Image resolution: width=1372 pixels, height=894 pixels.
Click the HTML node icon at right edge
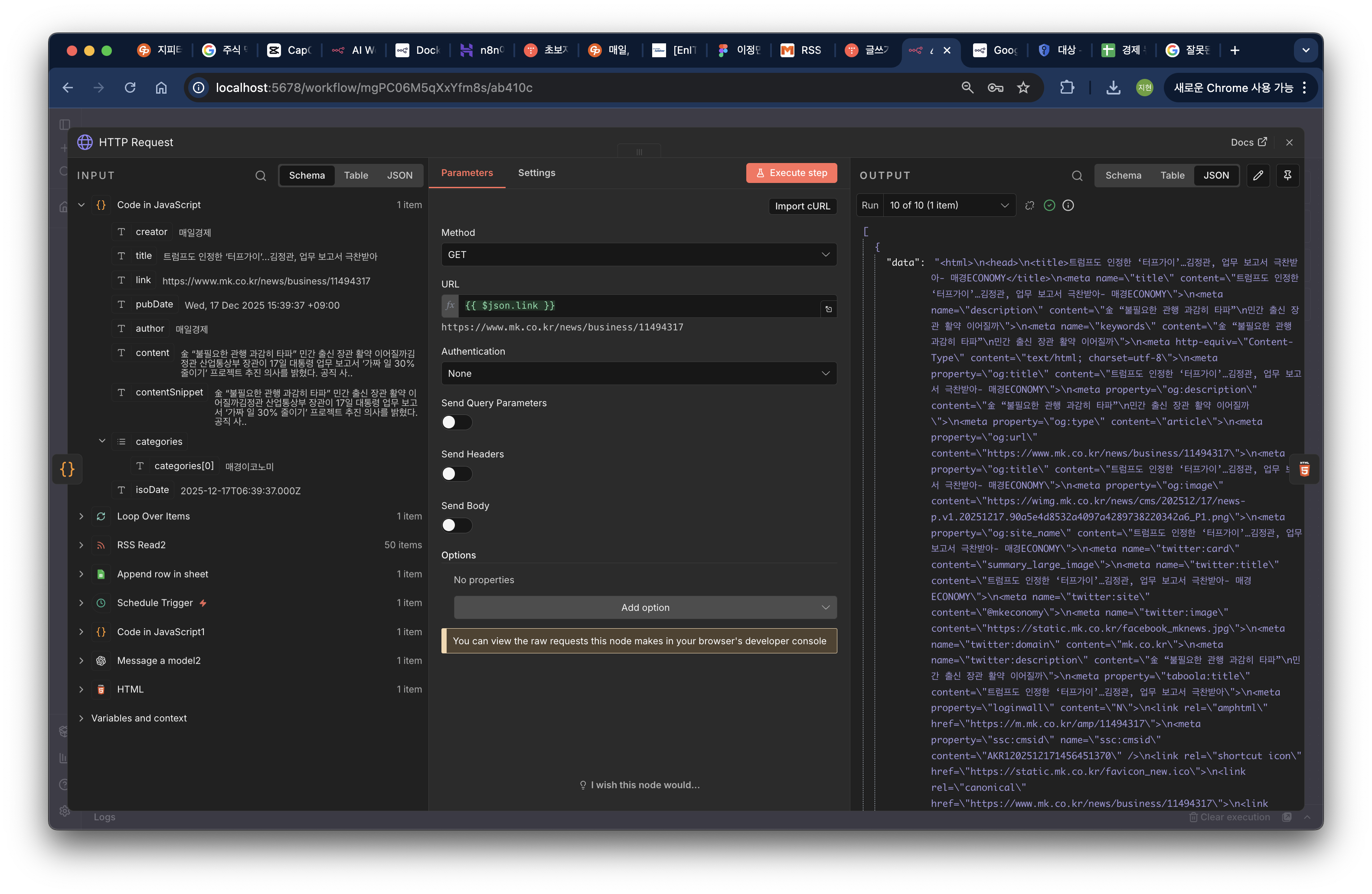1304,469
